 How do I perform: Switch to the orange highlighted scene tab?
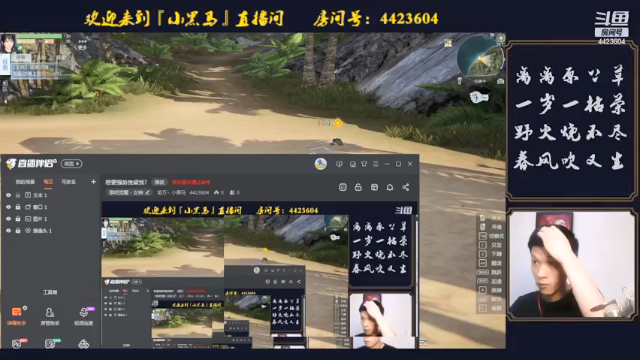click(x=48, y=182)
